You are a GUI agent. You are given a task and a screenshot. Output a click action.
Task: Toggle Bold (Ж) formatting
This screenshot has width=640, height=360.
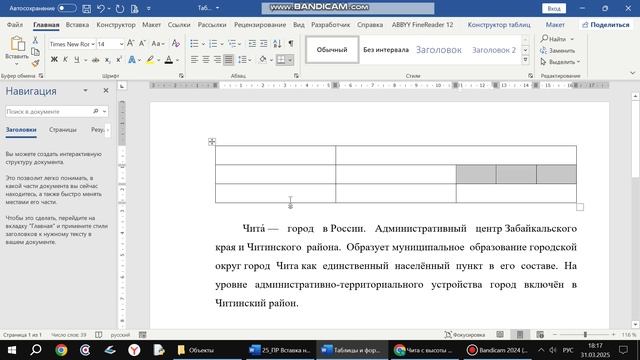pos(54,60)
